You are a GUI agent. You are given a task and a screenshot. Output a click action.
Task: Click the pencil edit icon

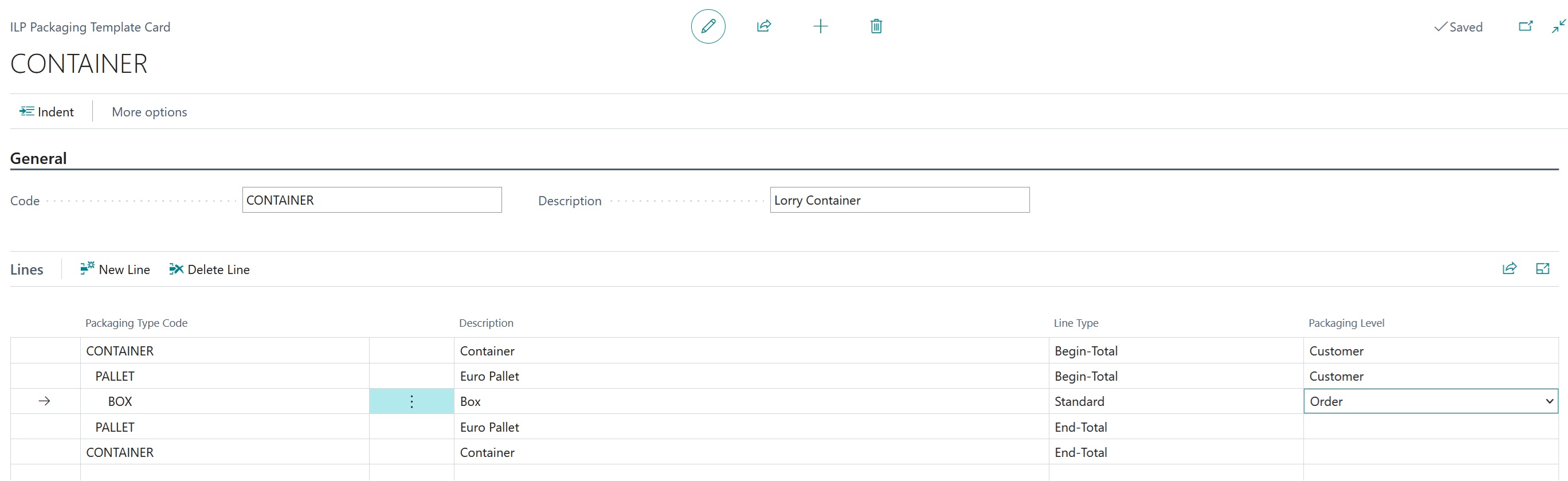(x=707, y=26)
